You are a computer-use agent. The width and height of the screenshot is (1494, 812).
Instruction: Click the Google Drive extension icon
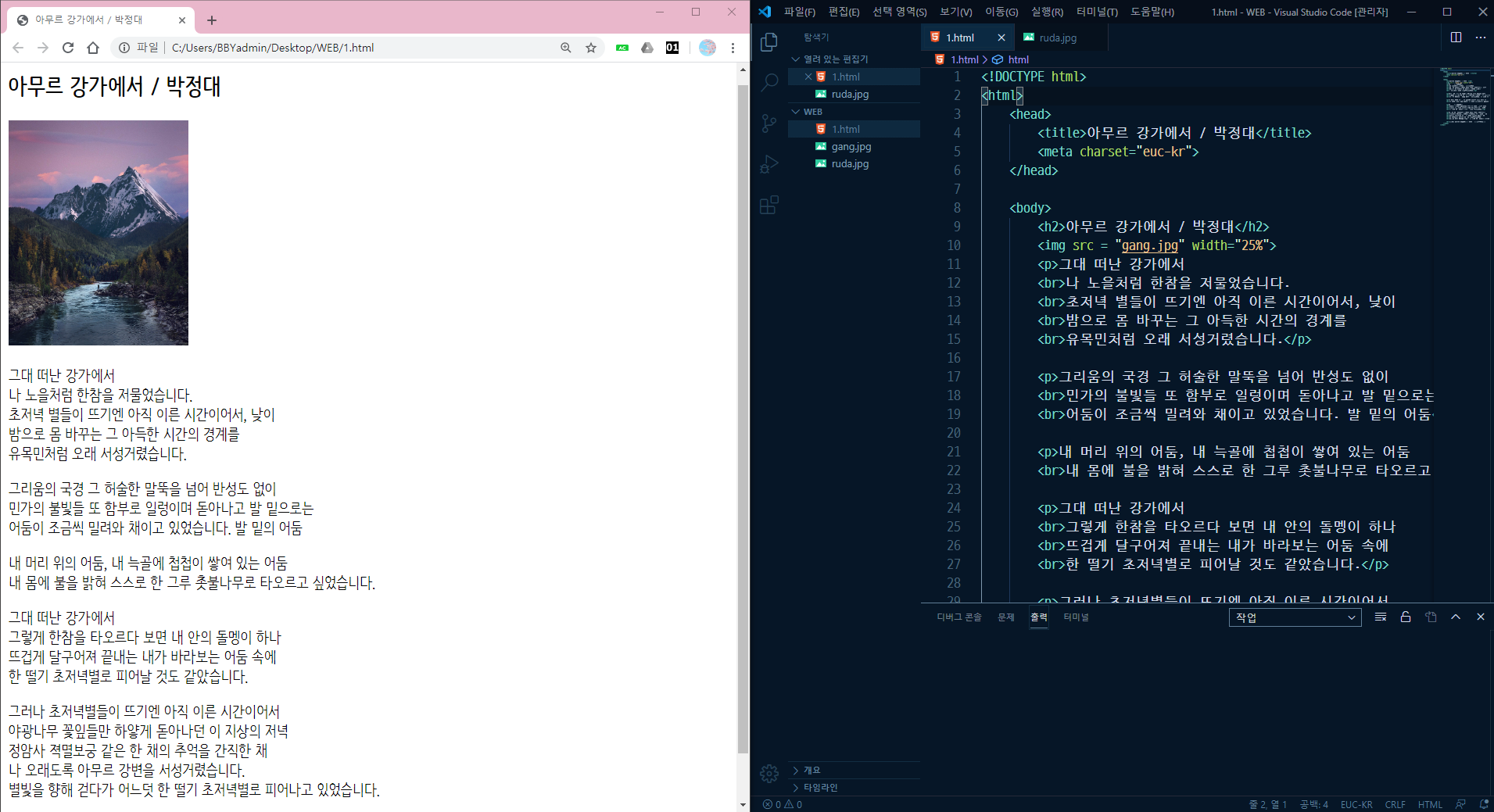[x=647, y=48]
